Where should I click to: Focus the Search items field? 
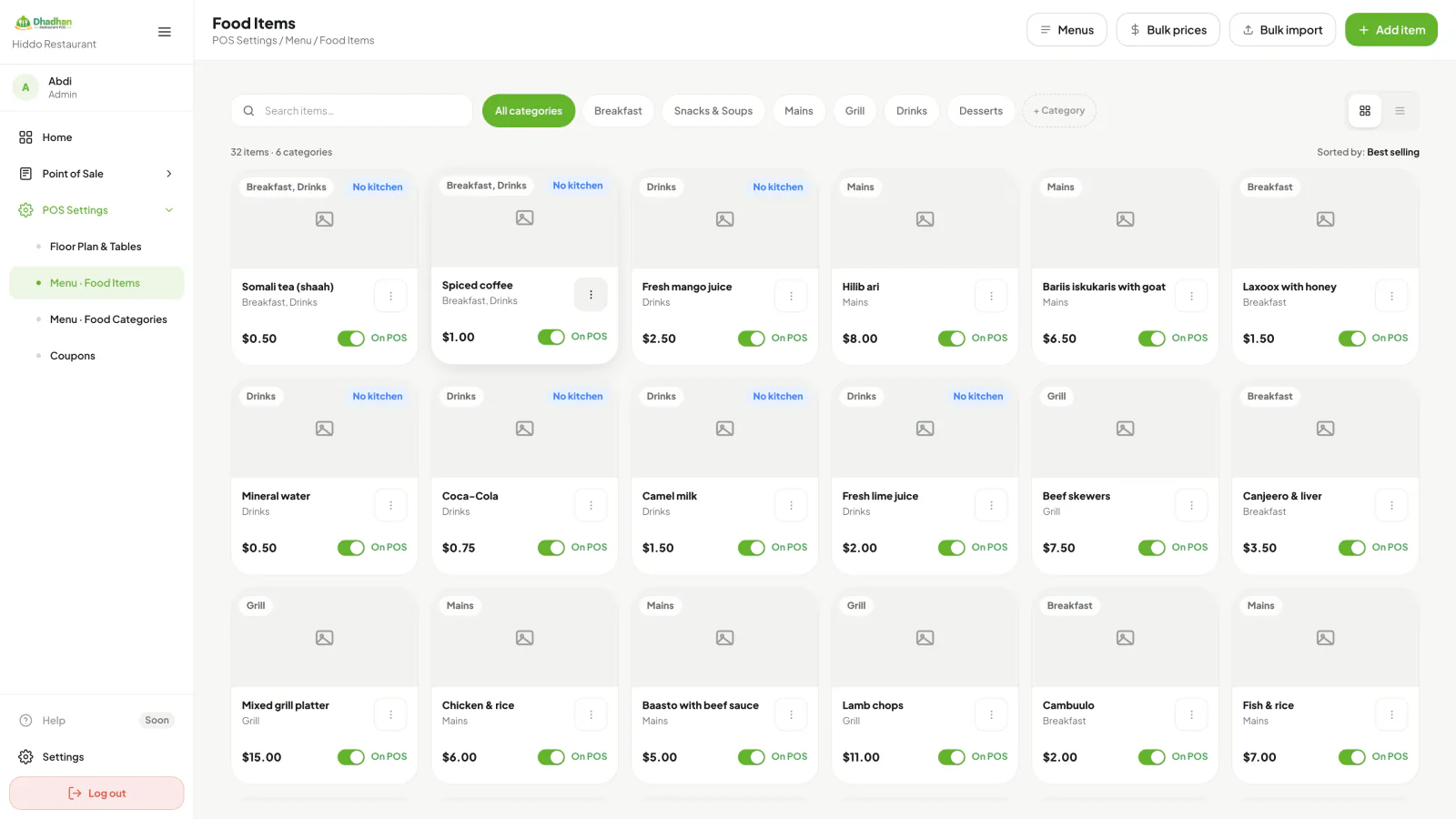tap(351, 111)
